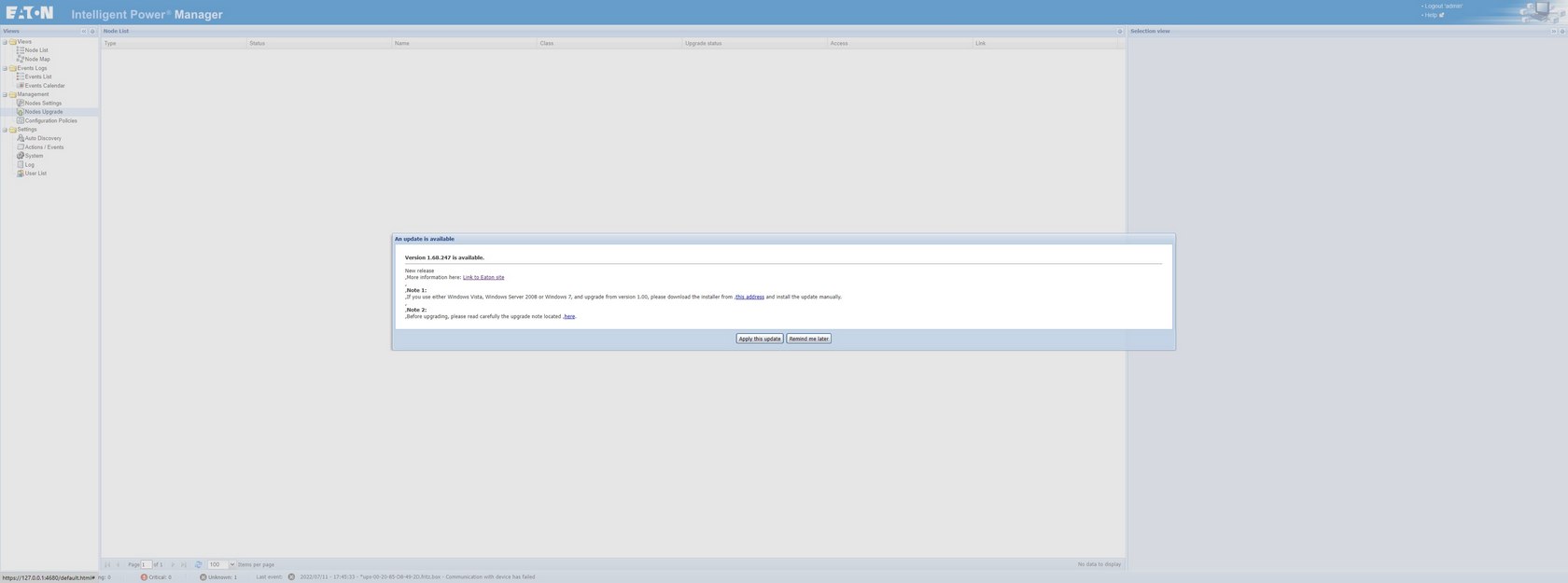
Task: Click Logout 'admin' link
Action: 1443,7
